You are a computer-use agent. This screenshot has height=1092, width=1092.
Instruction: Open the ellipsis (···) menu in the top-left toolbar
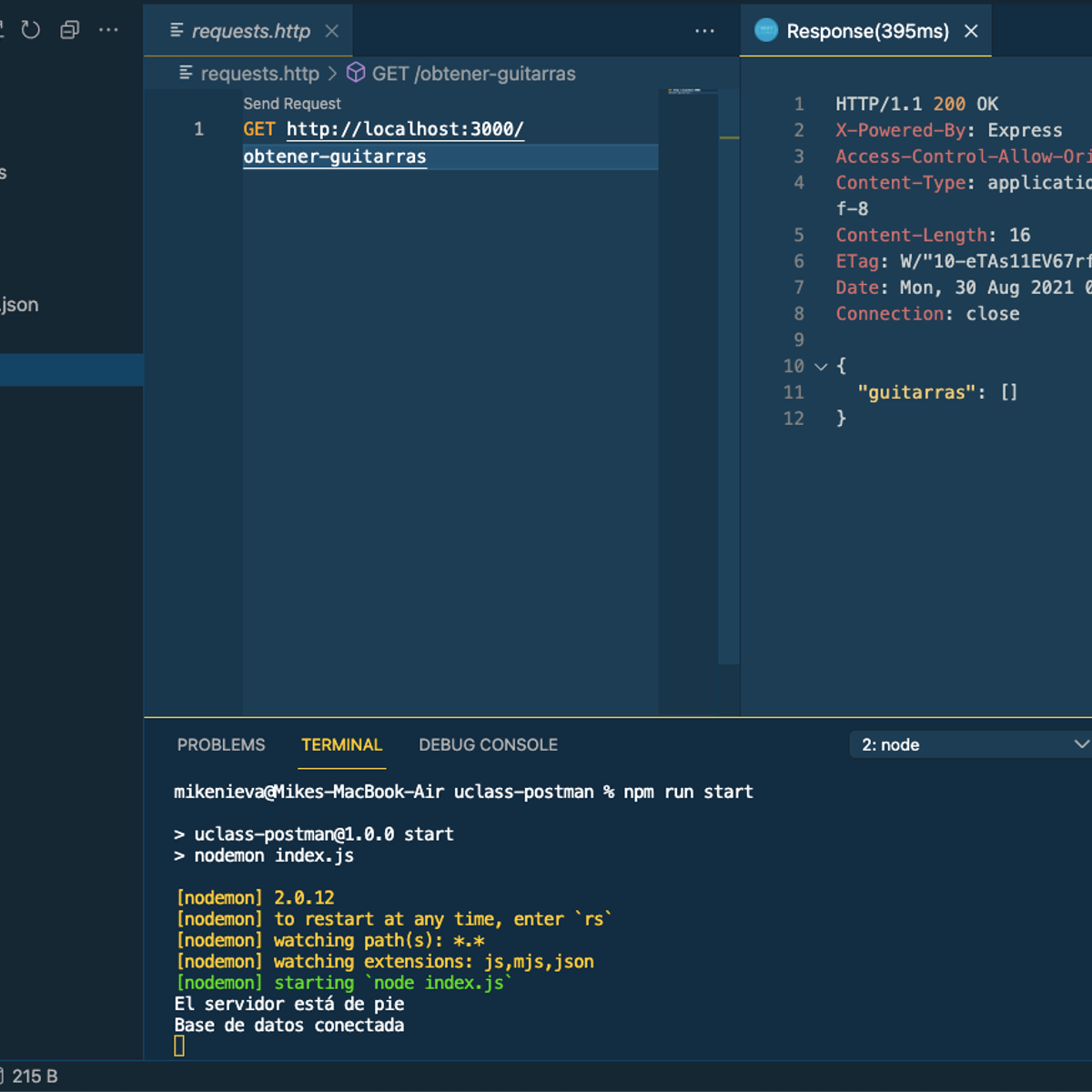(x=108, y=29)
